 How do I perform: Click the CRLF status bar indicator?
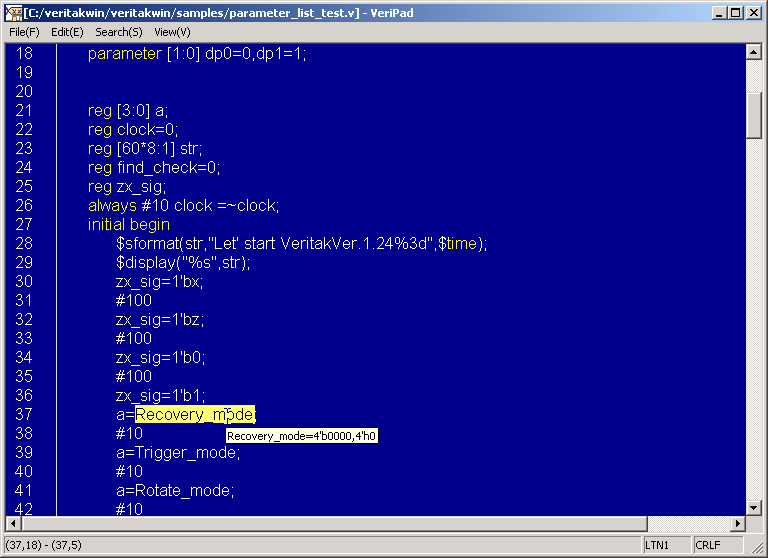(710, 545)
